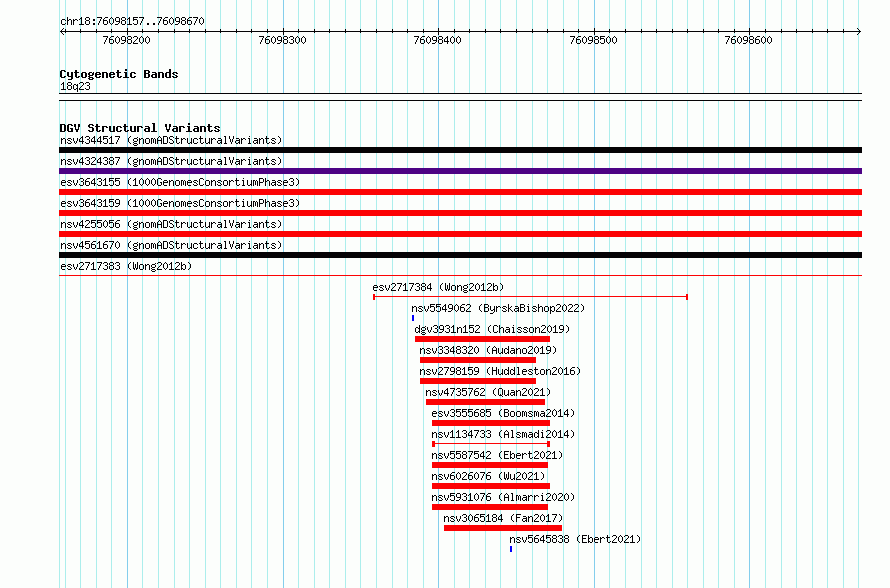Click the purple nsv4324387 variant bar

pos(460,171)
